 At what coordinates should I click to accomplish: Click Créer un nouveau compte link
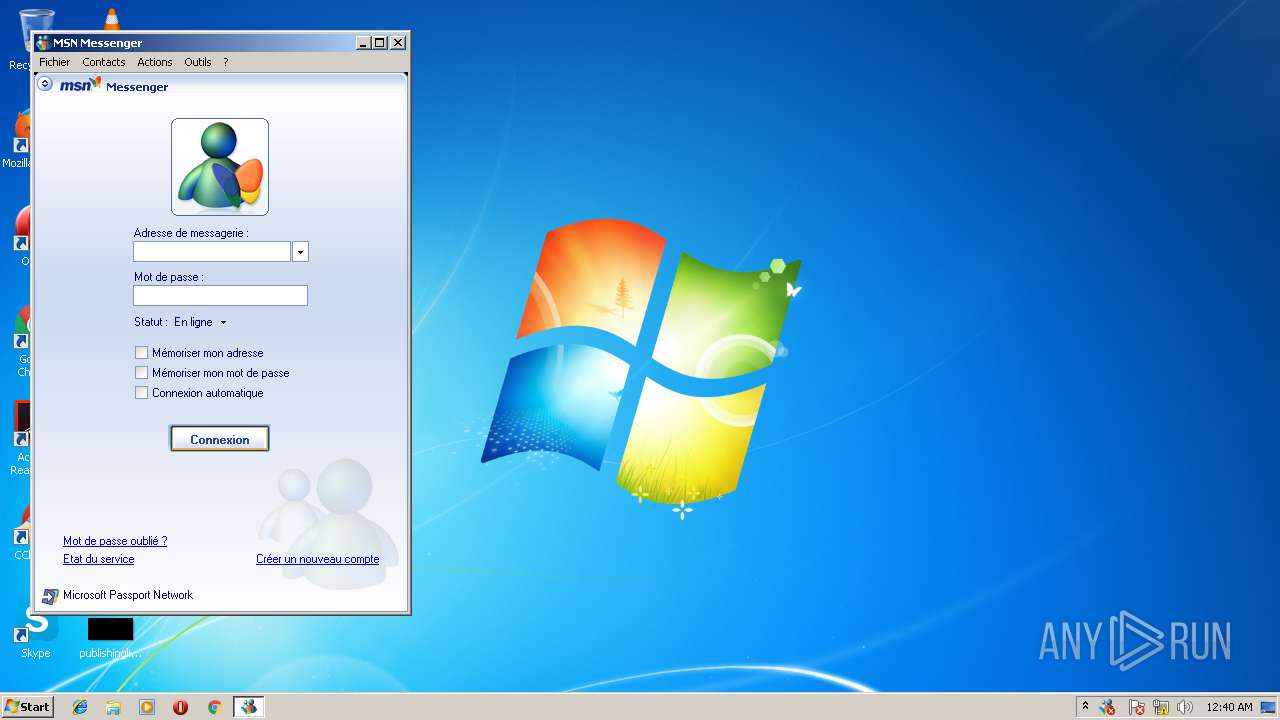318,559
